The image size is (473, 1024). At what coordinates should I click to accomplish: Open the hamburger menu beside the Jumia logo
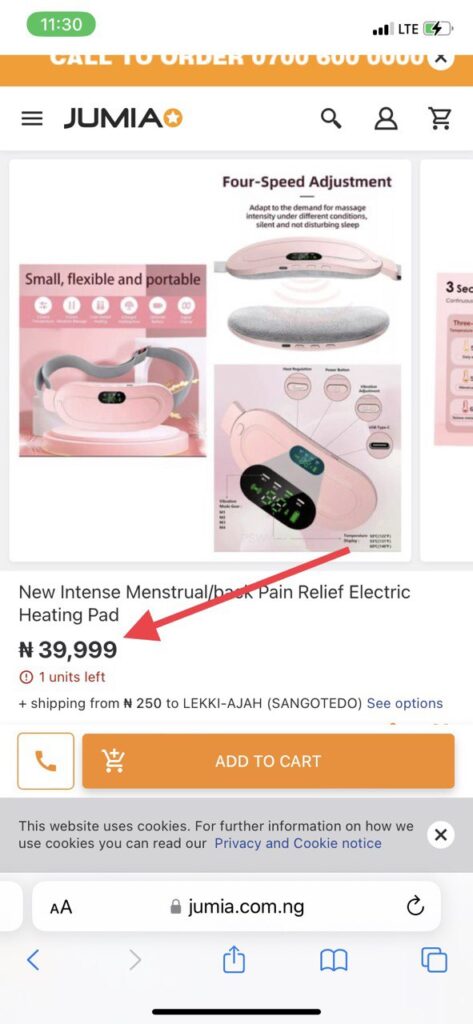[32, 118]
